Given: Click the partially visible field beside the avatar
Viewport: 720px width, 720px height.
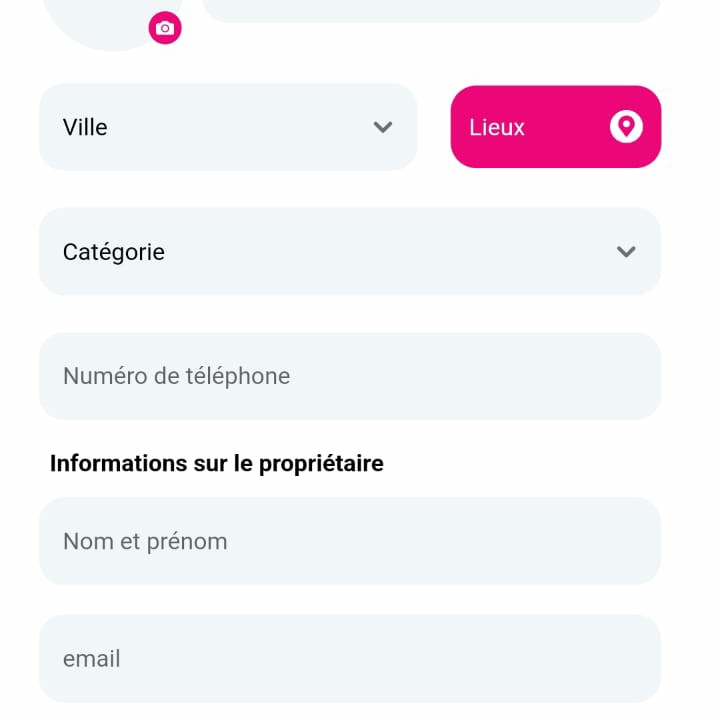Looking at the screenshot, I should tap(432, 10).
